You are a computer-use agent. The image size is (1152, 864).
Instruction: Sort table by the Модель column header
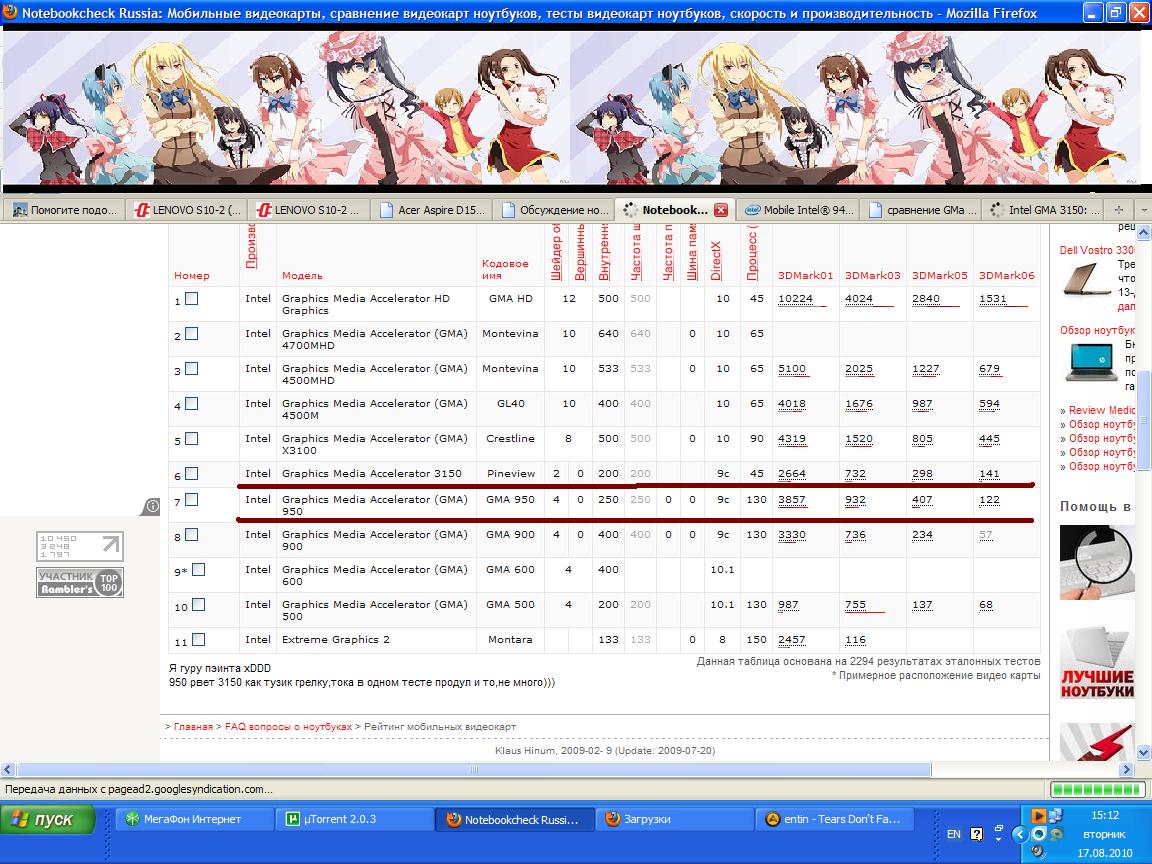(x=302, y=276)
